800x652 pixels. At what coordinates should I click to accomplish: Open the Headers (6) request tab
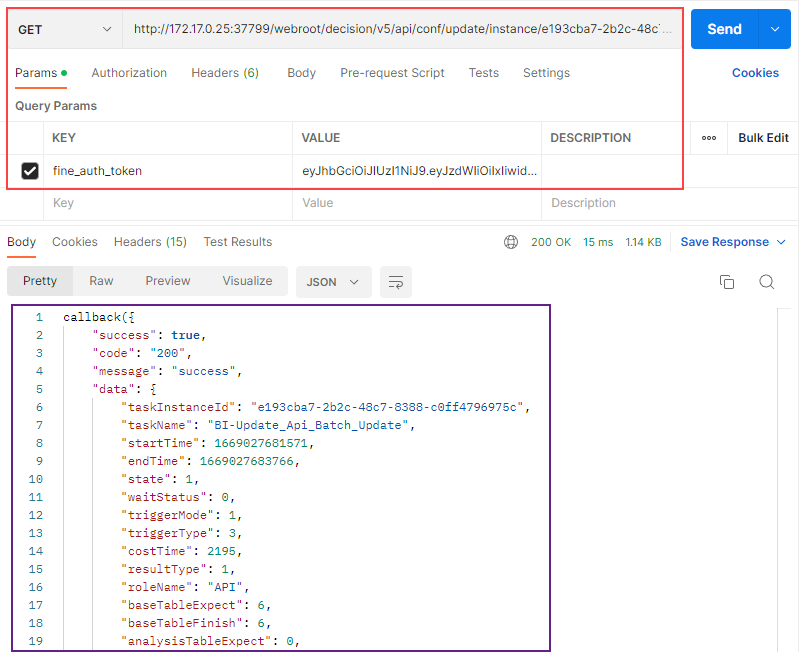point(225,73)
